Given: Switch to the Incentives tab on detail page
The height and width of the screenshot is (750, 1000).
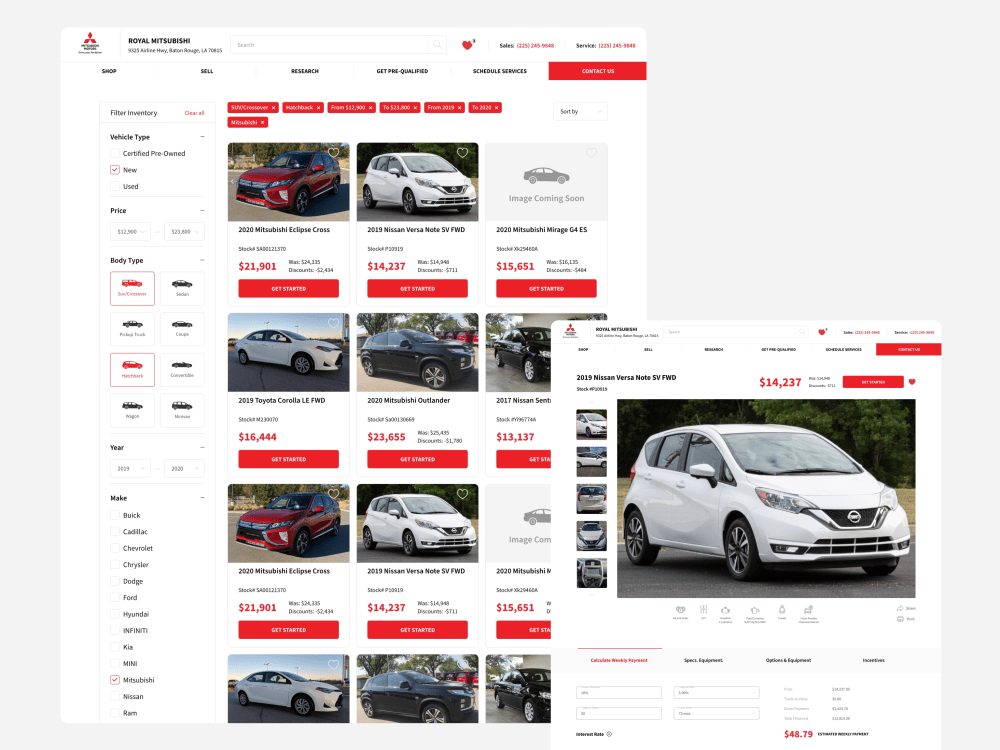Looking at the screenshot, I should pos(873,660).
